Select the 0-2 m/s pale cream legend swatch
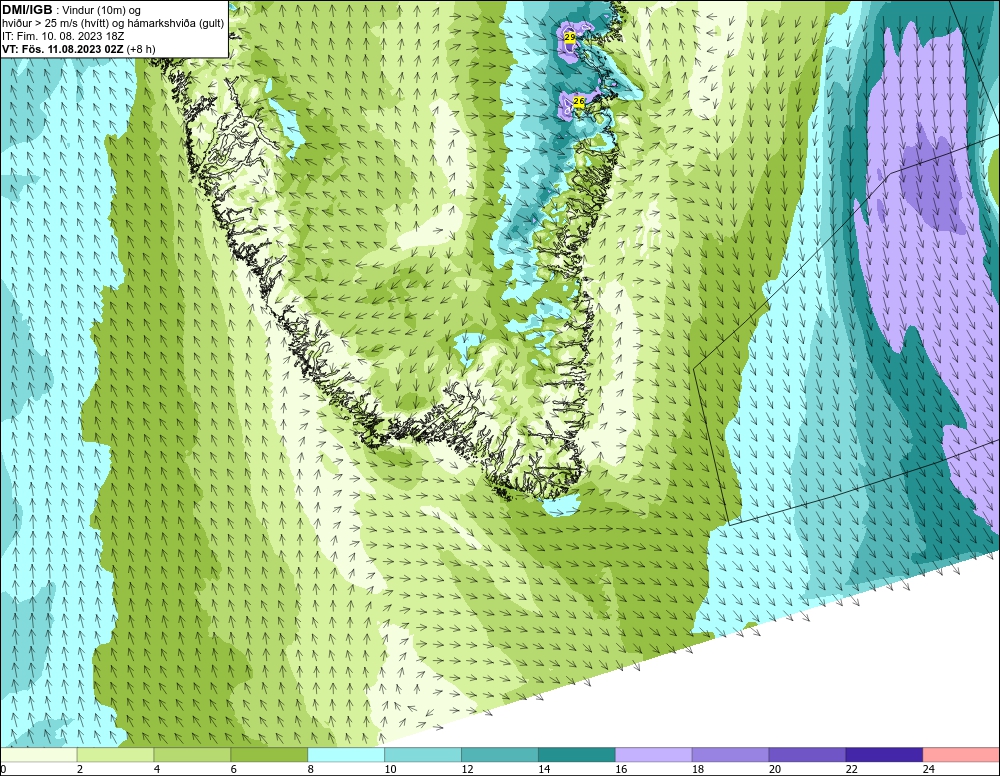Image resolution: width=1000 pixels, height=776 pixels. [x=39, y=755]
